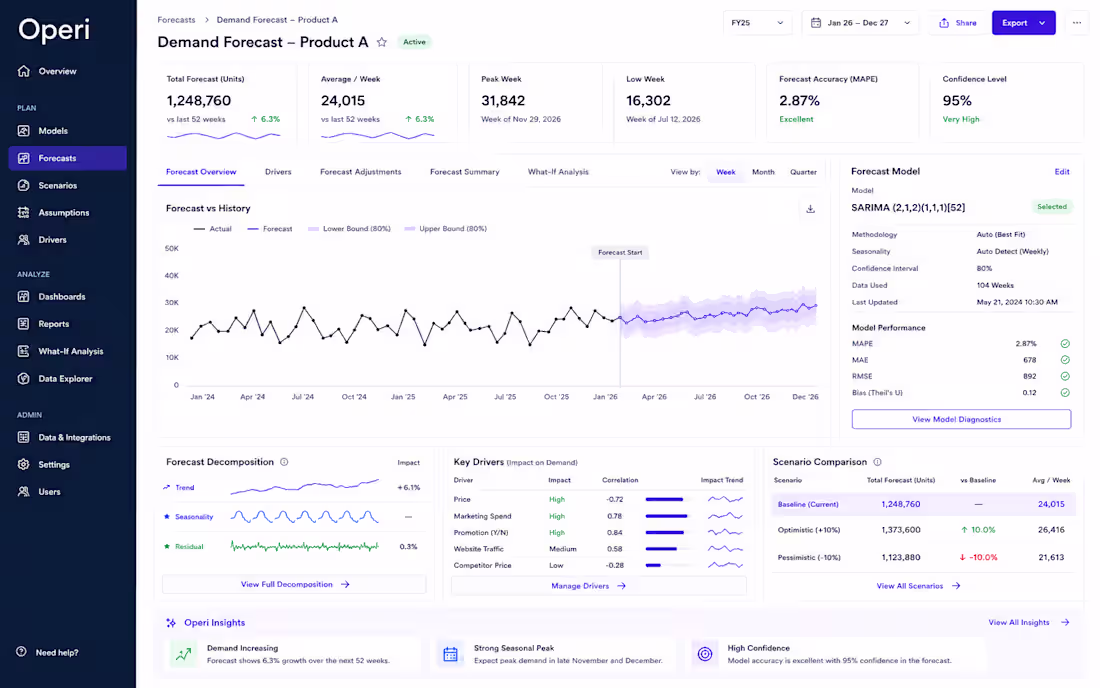Switch to the Drivers tab

tap(278, 172)
